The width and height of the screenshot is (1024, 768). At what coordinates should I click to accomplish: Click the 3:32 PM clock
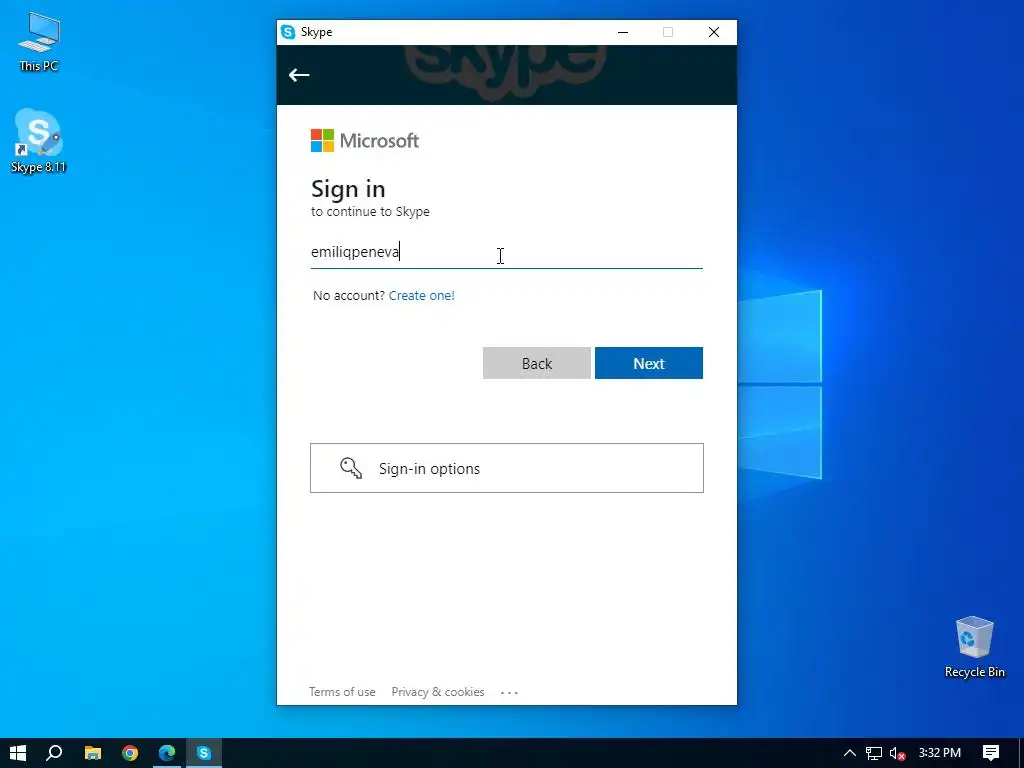tap(940, 753)
